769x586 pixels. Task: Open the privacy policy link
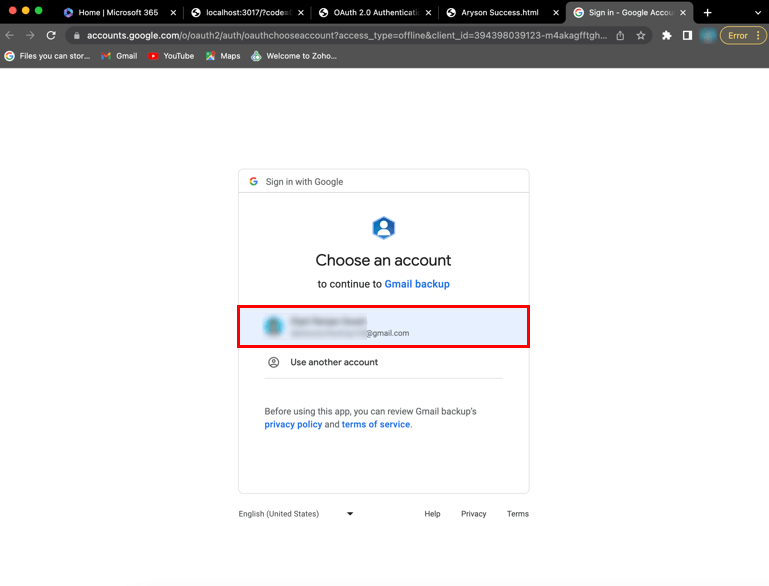coord(293,424)
